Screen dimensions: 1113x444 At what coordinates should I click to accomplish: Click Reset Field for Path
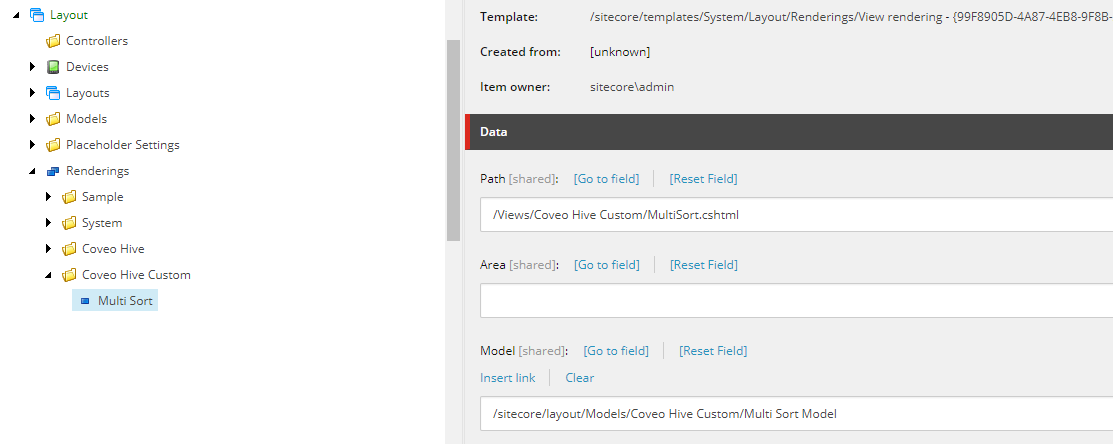(x=703, y=179)
